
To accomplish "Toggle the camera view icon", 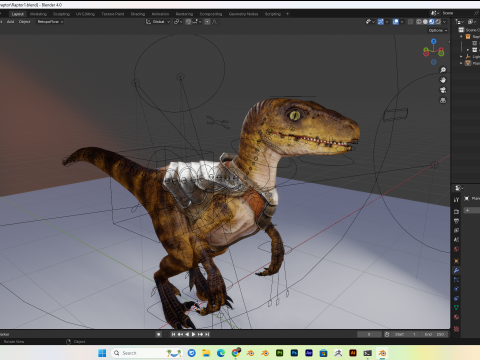I will click(443, 90).
